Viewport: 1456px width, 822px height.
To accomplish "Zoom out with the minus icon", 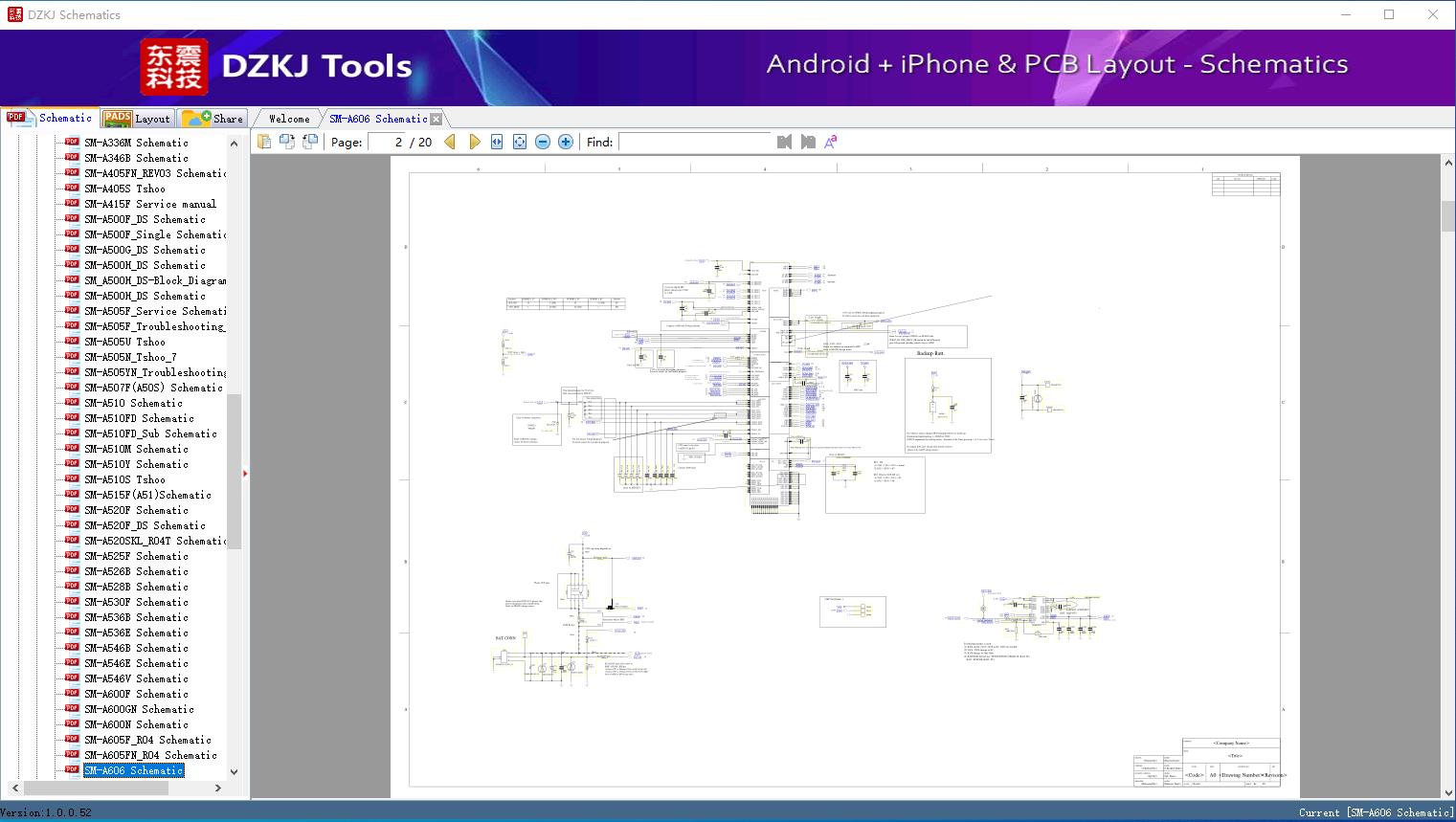I will click(x=543, y=142).
